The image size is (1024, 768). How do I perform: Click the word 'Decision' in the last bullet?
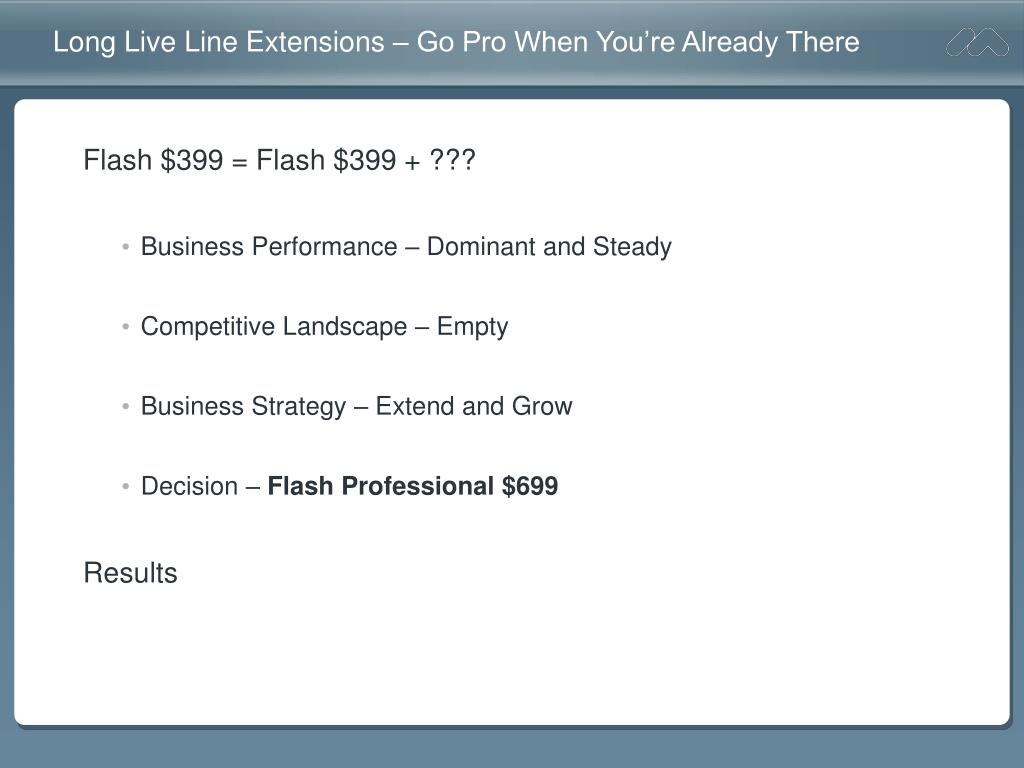click(x=189, y=486)
